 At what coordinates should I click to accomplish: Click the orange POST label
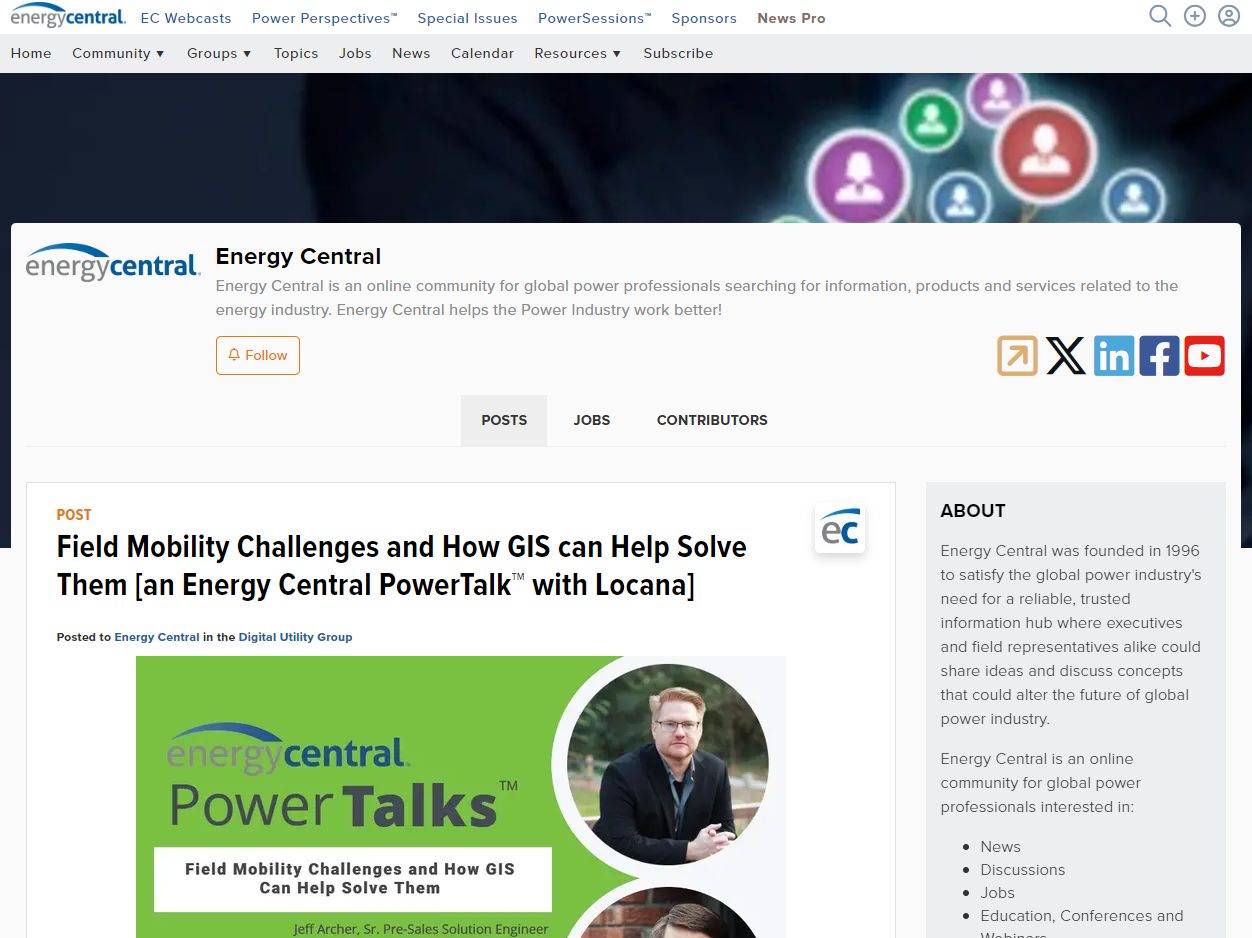[x=74, y=515]
